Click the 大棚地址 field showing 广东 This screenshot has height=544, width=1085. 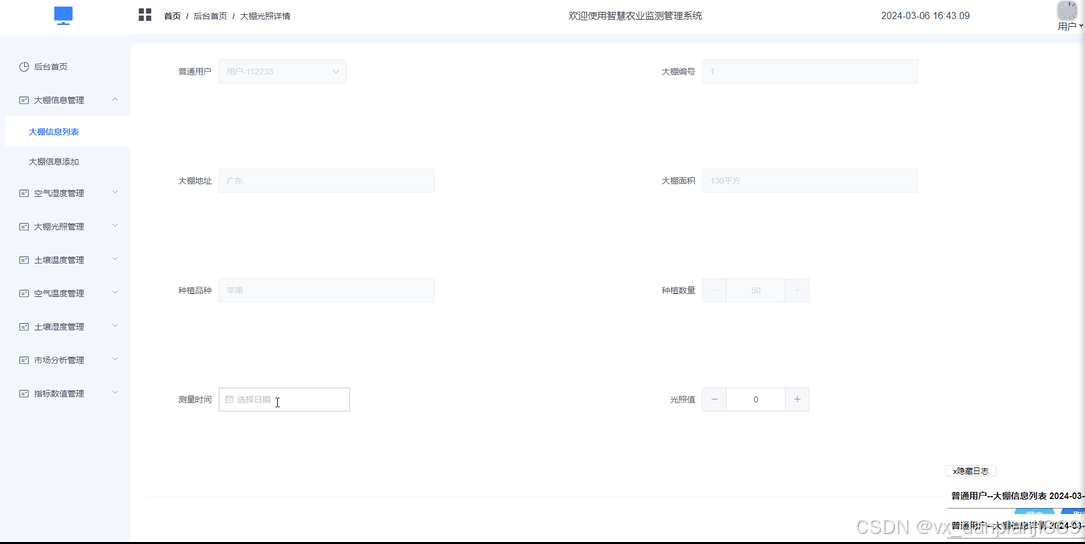pos(327,181)
